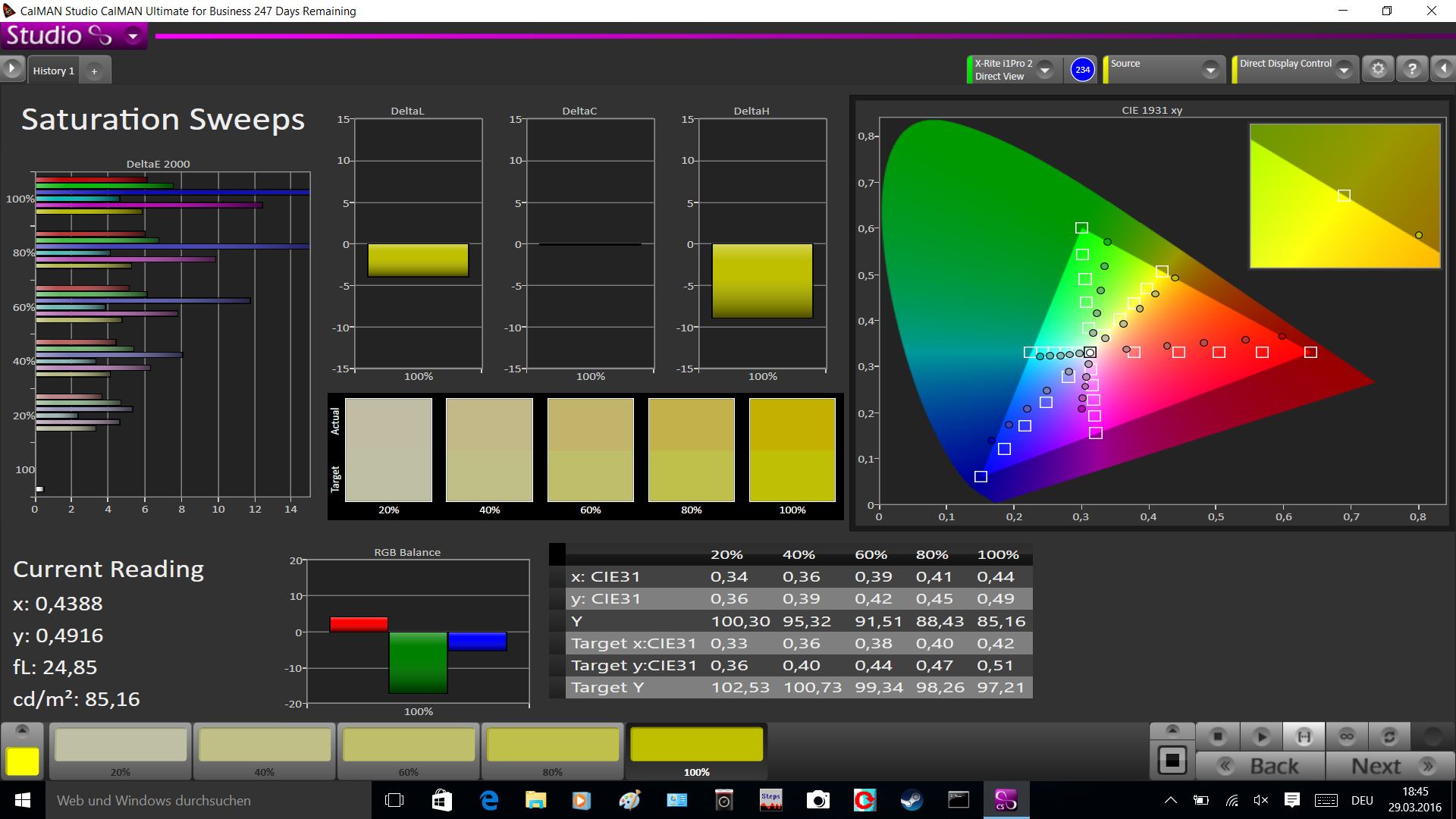This screenshot has height=819, width=1456.
Task: Click the stop measurement button
Action: click(1218, 736)
